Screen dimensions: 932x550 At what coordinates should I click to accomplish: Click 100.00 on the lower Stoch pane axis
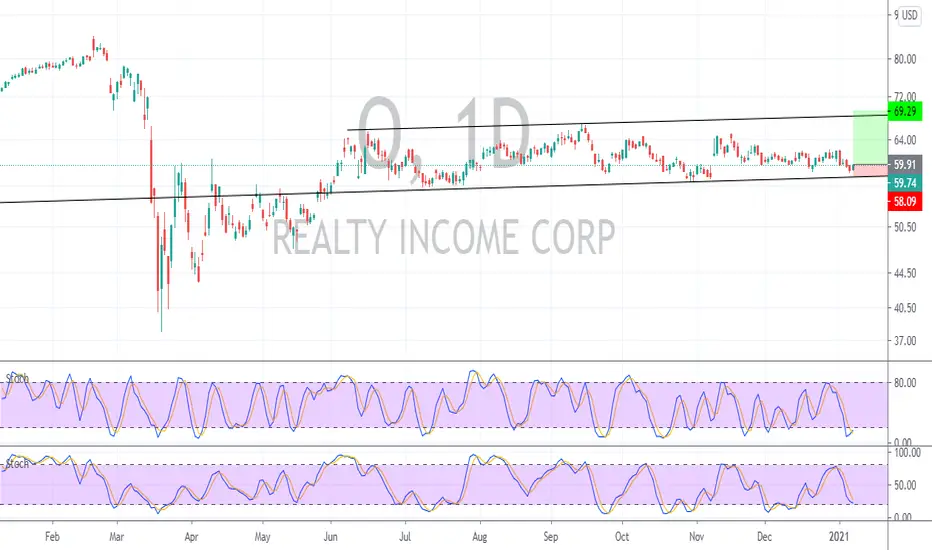(x=908, y=452)
